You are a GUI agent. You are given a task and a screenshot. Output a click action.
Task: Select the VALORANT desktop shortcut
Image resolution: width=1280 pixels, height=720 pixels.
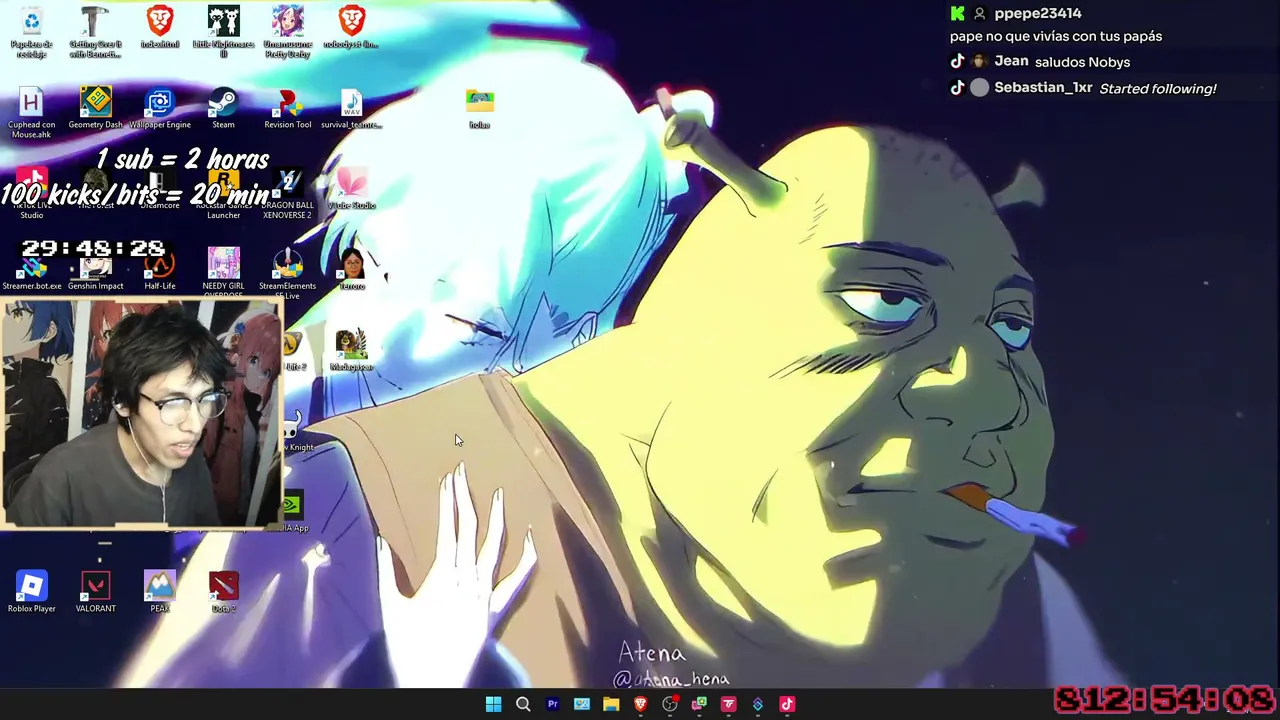[x=96, y=592]
